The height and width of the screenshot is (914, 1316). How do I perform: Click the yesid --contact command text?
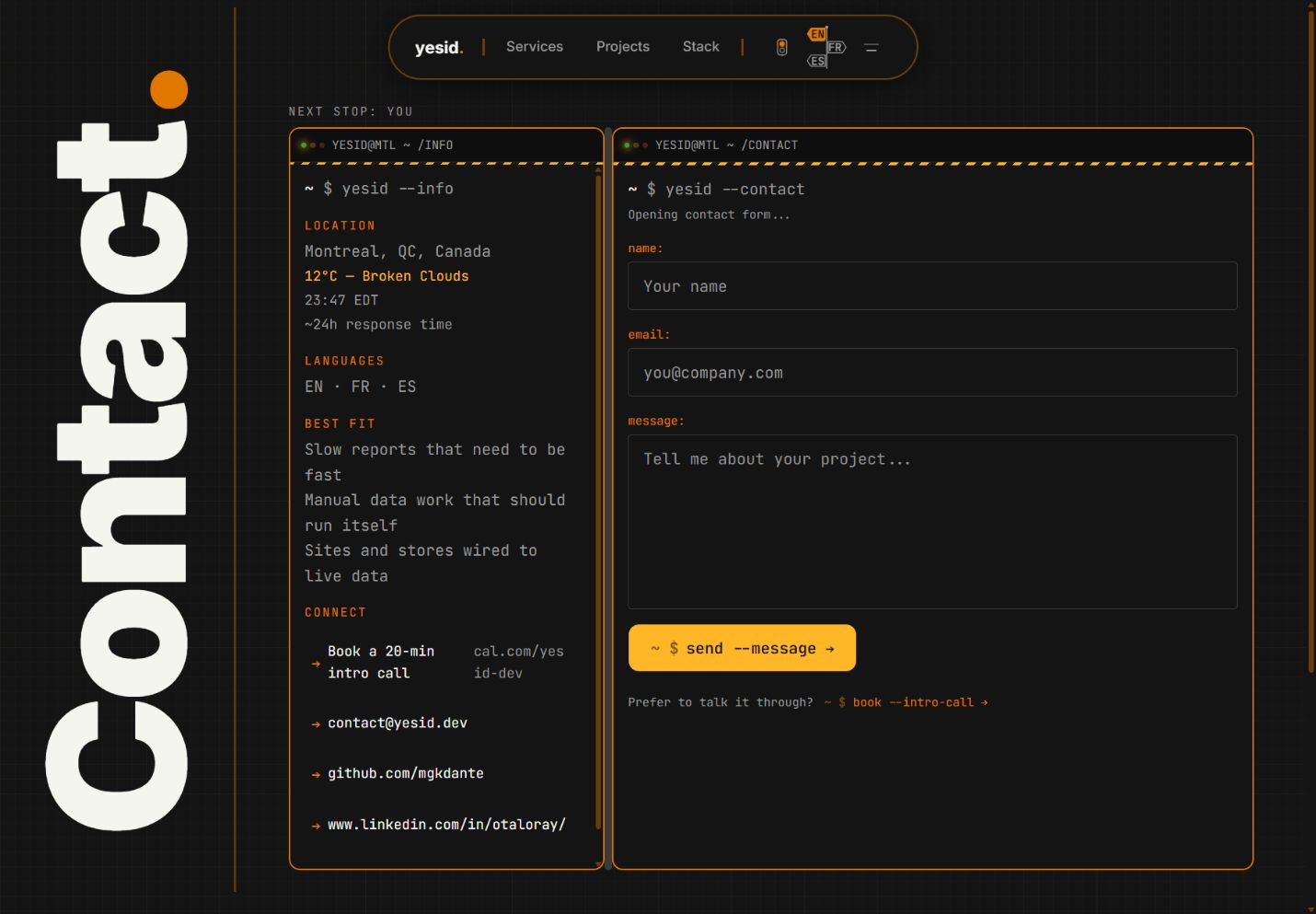pos(734,190)
